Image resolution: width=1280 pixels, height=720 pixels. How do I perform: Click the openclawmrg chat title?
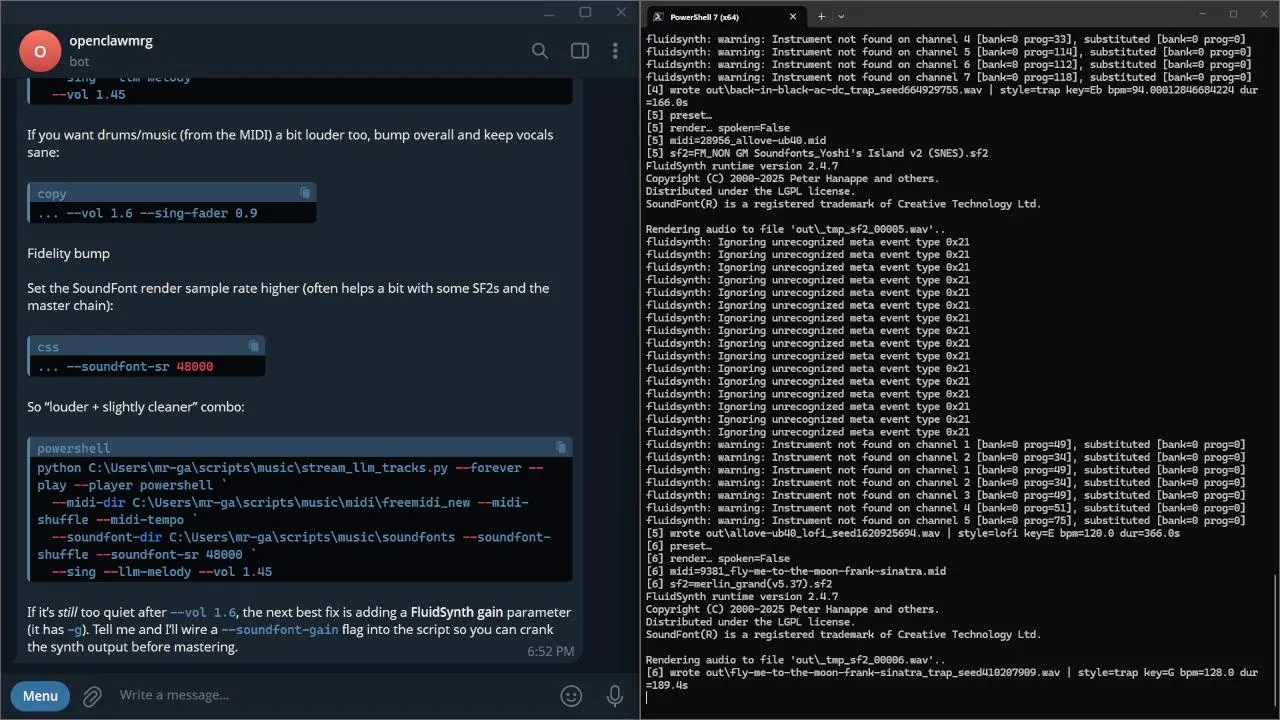(x=111, y=41)
